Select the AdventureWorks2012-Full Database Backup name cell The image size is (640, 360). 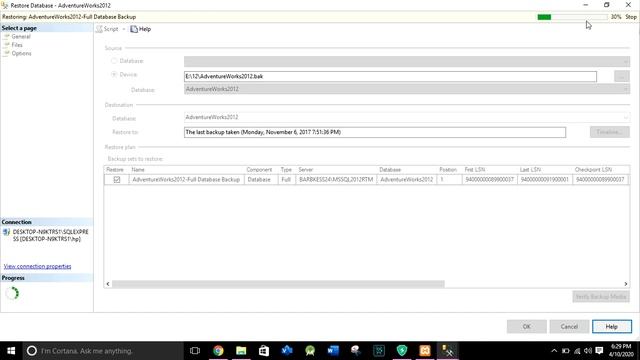pyautogui.click(x=186, y=180)
